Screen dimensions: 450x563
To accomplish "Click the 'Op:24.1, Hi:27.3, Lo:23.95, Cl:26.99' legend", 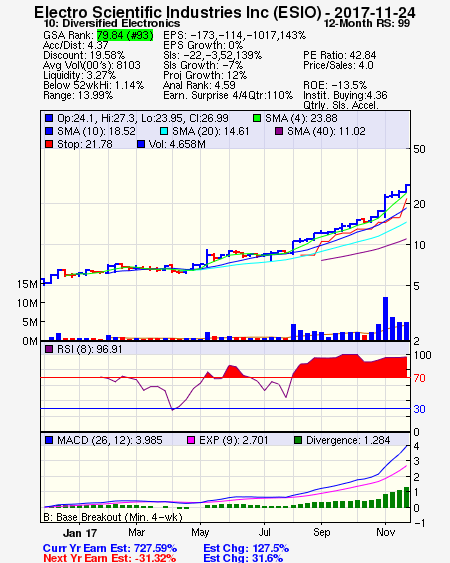I will pos(143,118).
